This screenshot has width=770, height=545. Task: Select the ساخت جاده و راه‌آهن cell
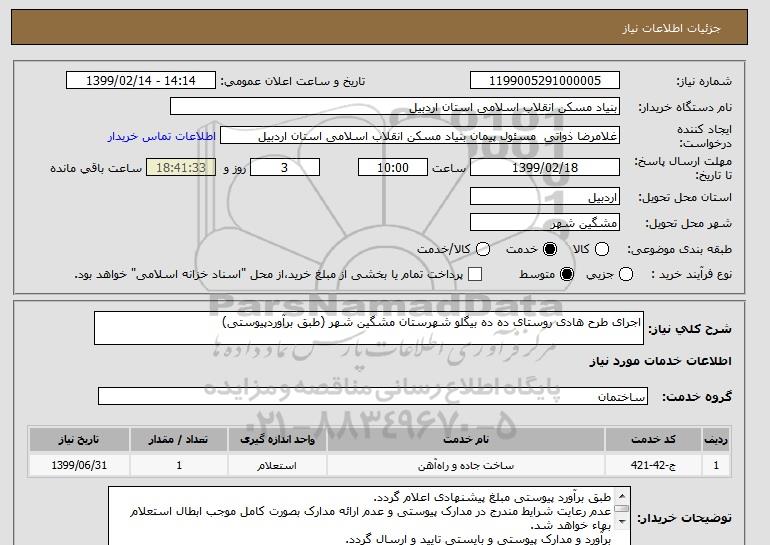coord(466,465)
